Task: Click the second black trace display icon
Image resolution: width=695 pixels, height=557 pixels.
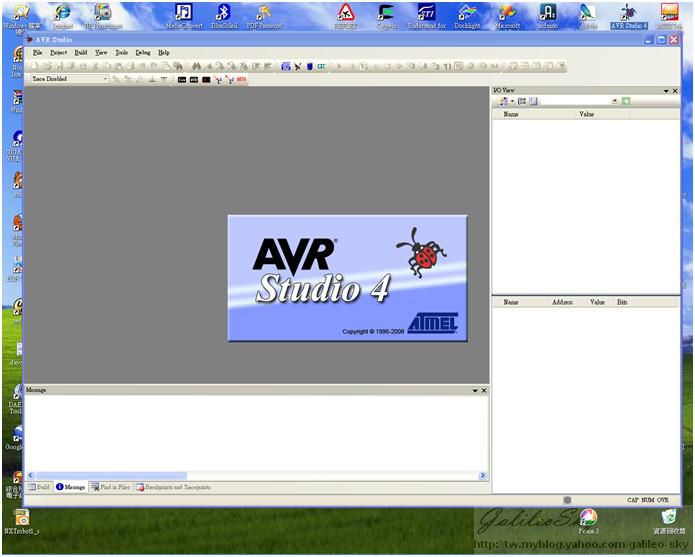Action: point(194,80)
